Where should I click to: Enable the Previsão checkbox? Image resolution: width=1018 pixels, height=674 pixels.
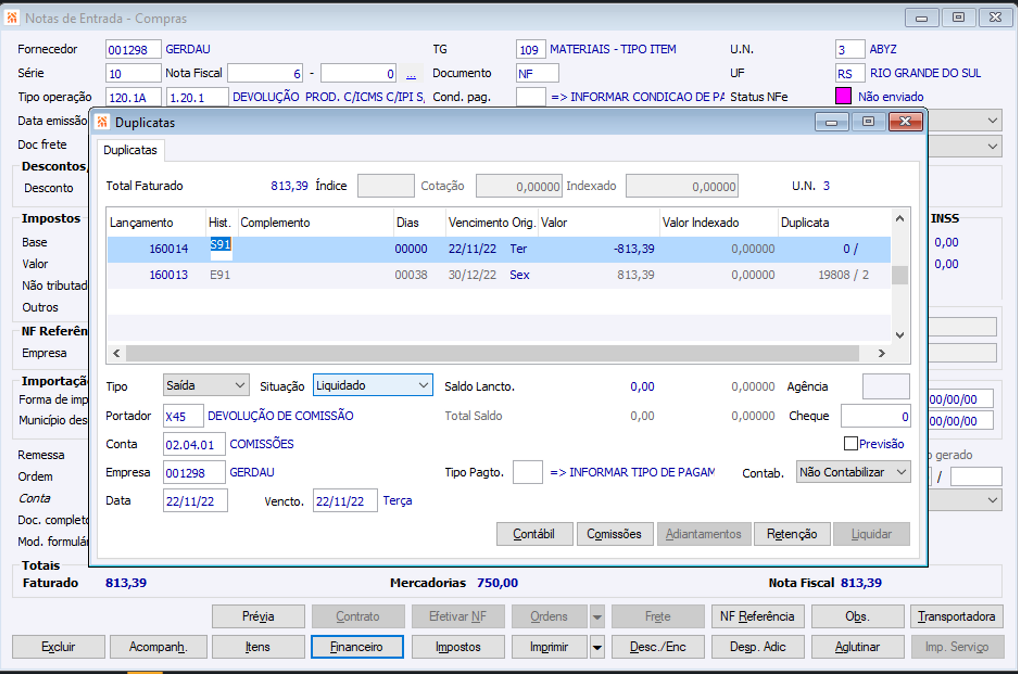click(851, 444)
